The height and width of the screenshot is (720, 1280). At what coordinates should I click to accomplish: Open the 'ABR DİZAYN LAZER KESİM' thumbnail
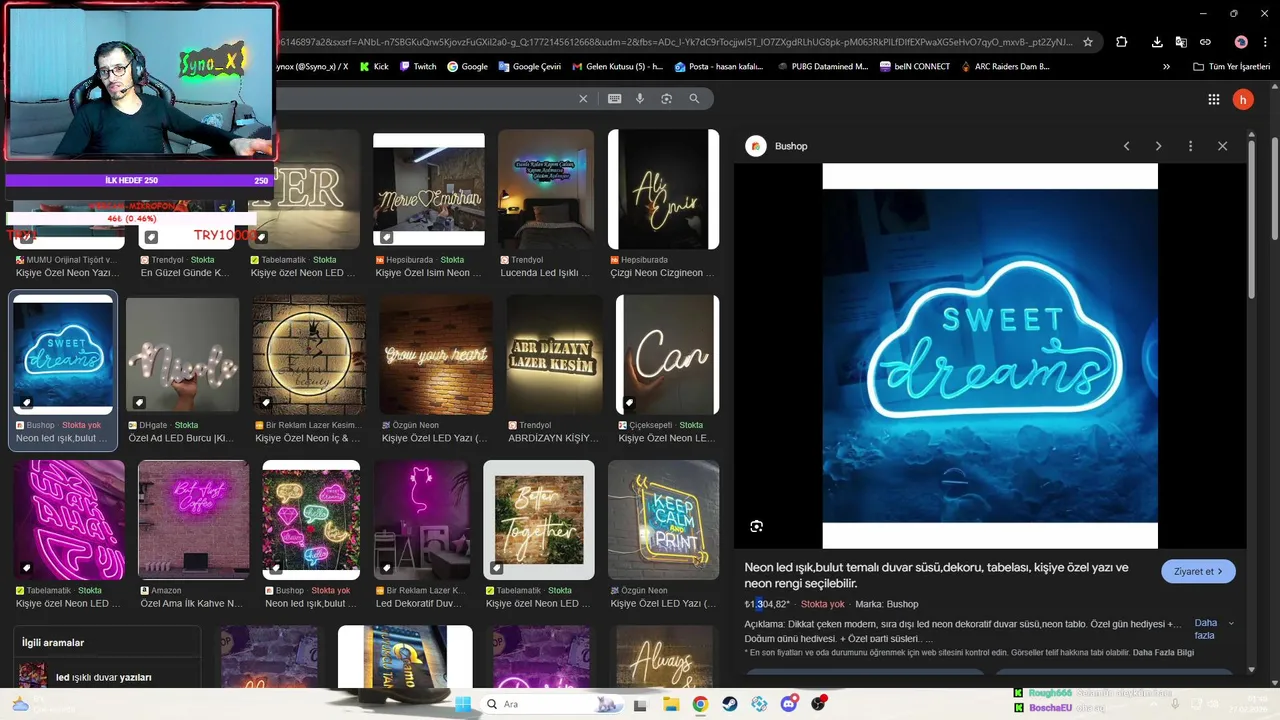(554, 355)
